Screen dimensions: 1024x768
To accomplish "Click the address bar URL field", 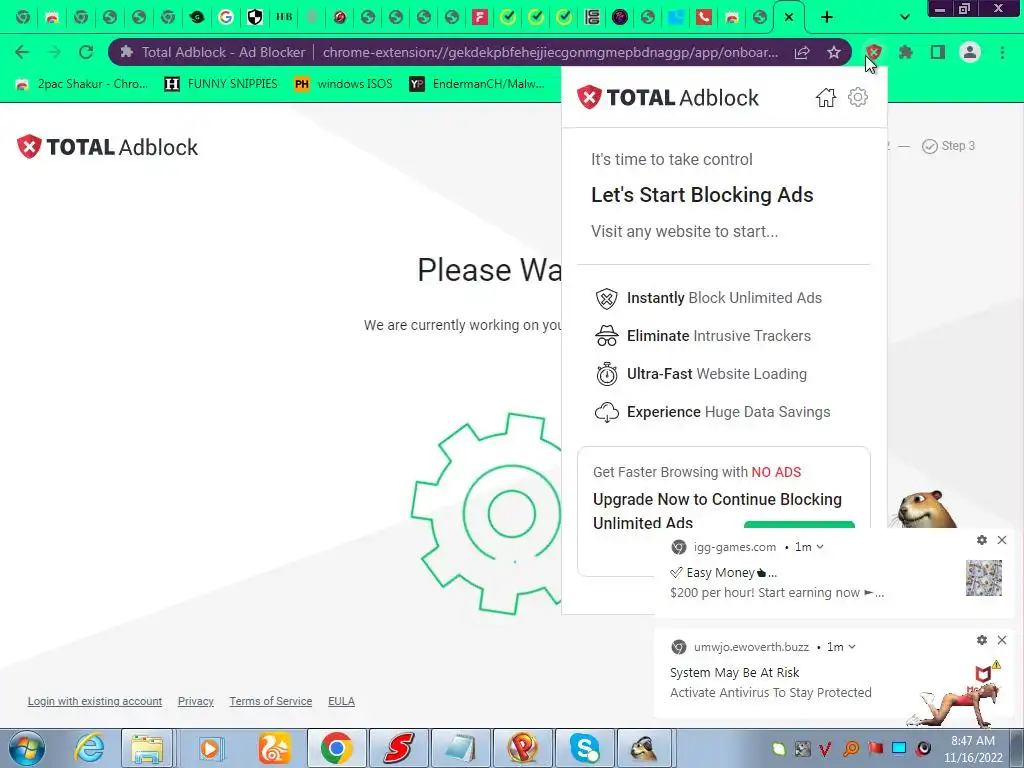I will point(550,52).
